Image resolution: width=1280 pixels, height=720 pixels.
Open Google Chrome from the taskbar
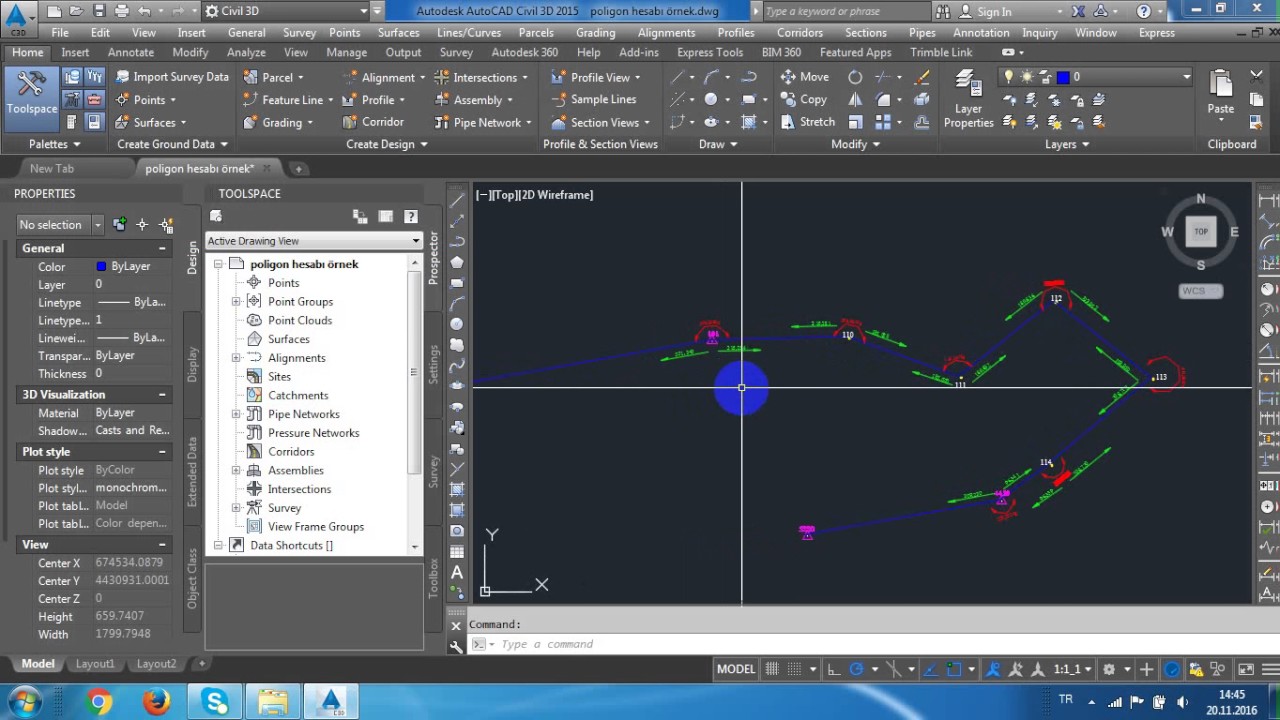[x=99, y=702]
